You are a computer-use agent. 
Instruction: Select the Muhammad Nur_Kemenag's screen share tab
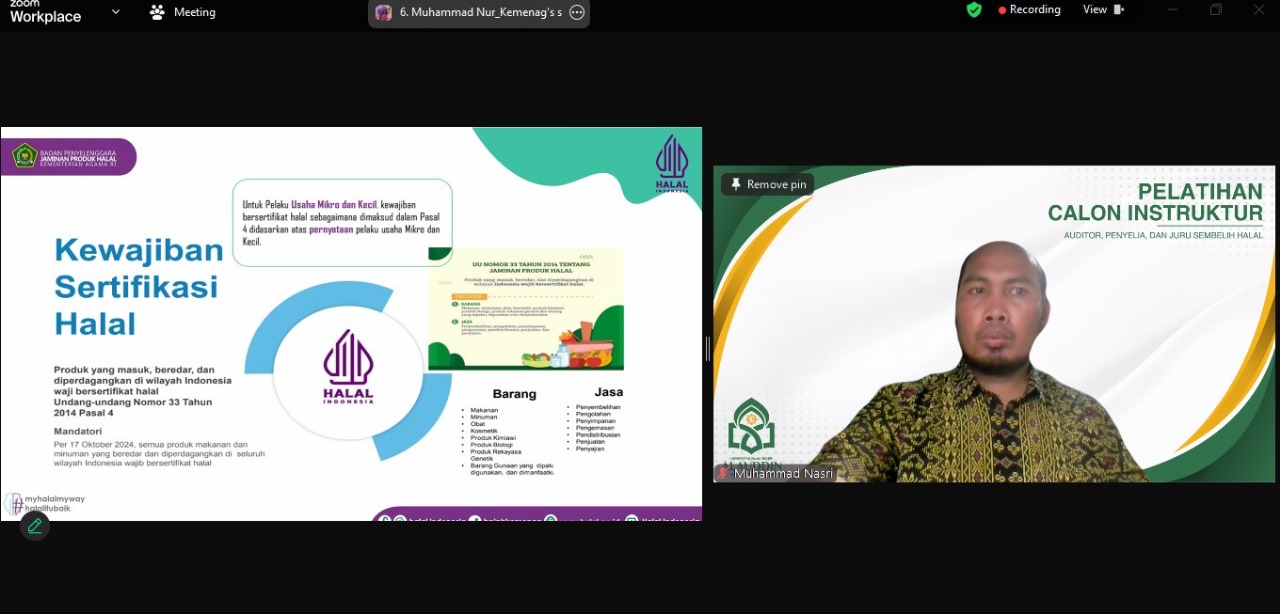(480, 13)
